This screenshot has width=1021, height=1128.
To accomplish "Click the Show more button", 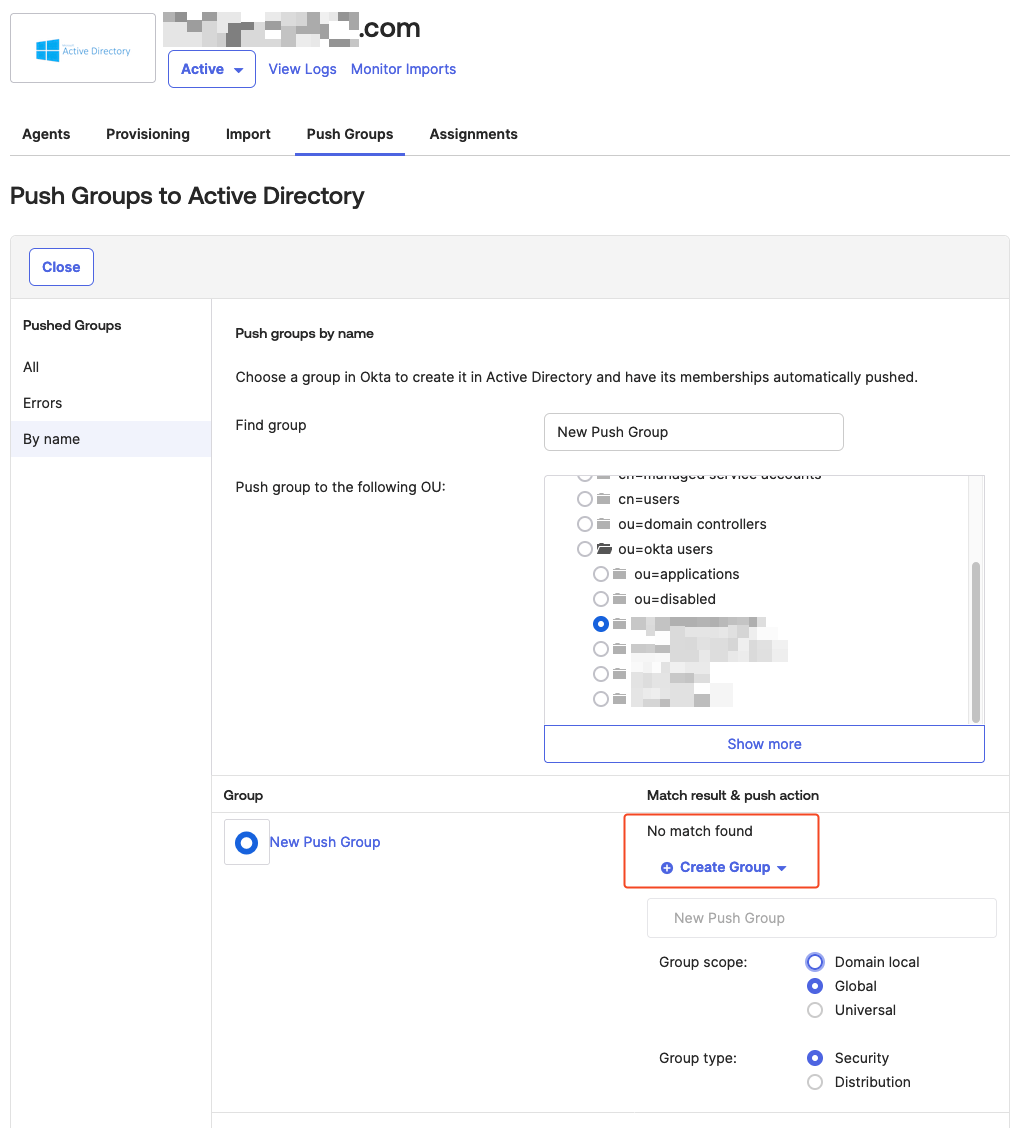I will (764, 745).
